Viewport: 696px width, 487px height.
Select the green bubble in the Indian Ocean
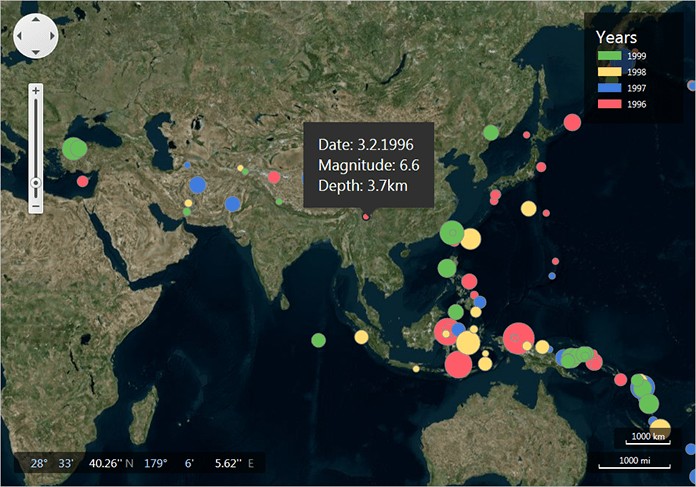click(x=318, y=340)
